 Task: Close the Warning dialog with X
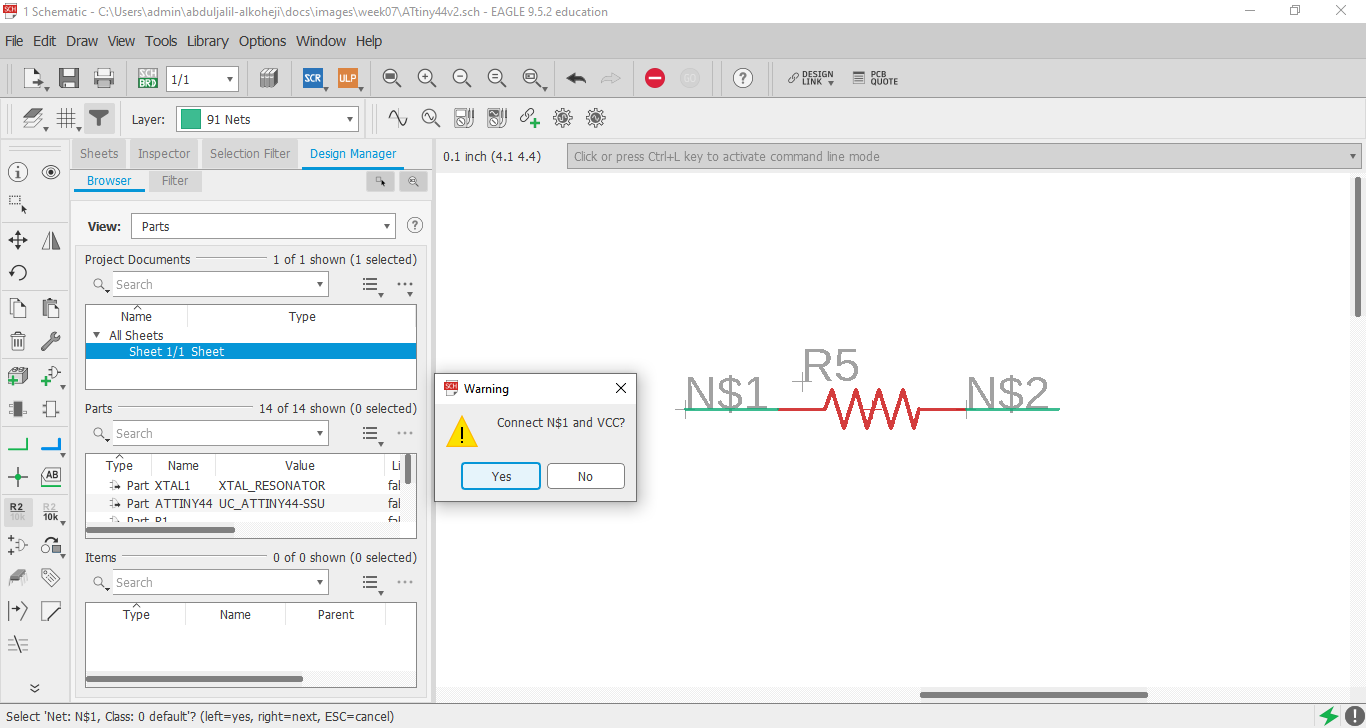tap(620, 388)
